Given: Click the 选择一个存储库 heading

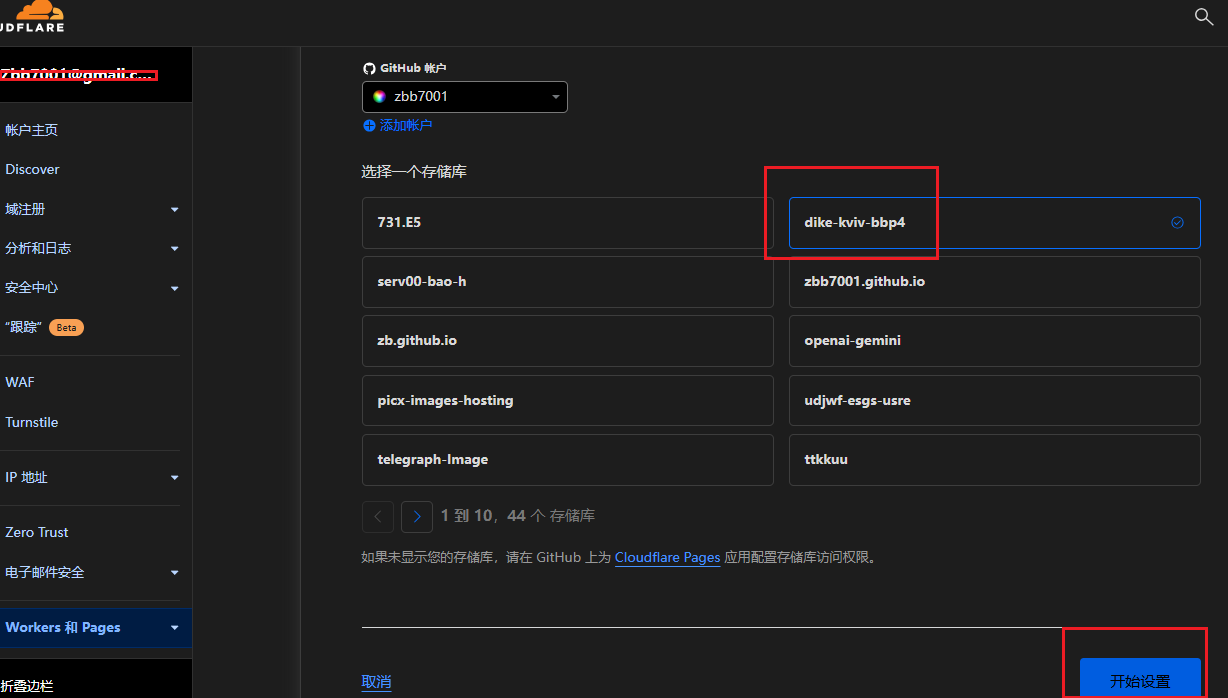Looking at the screenshot, I should point(414,172).
